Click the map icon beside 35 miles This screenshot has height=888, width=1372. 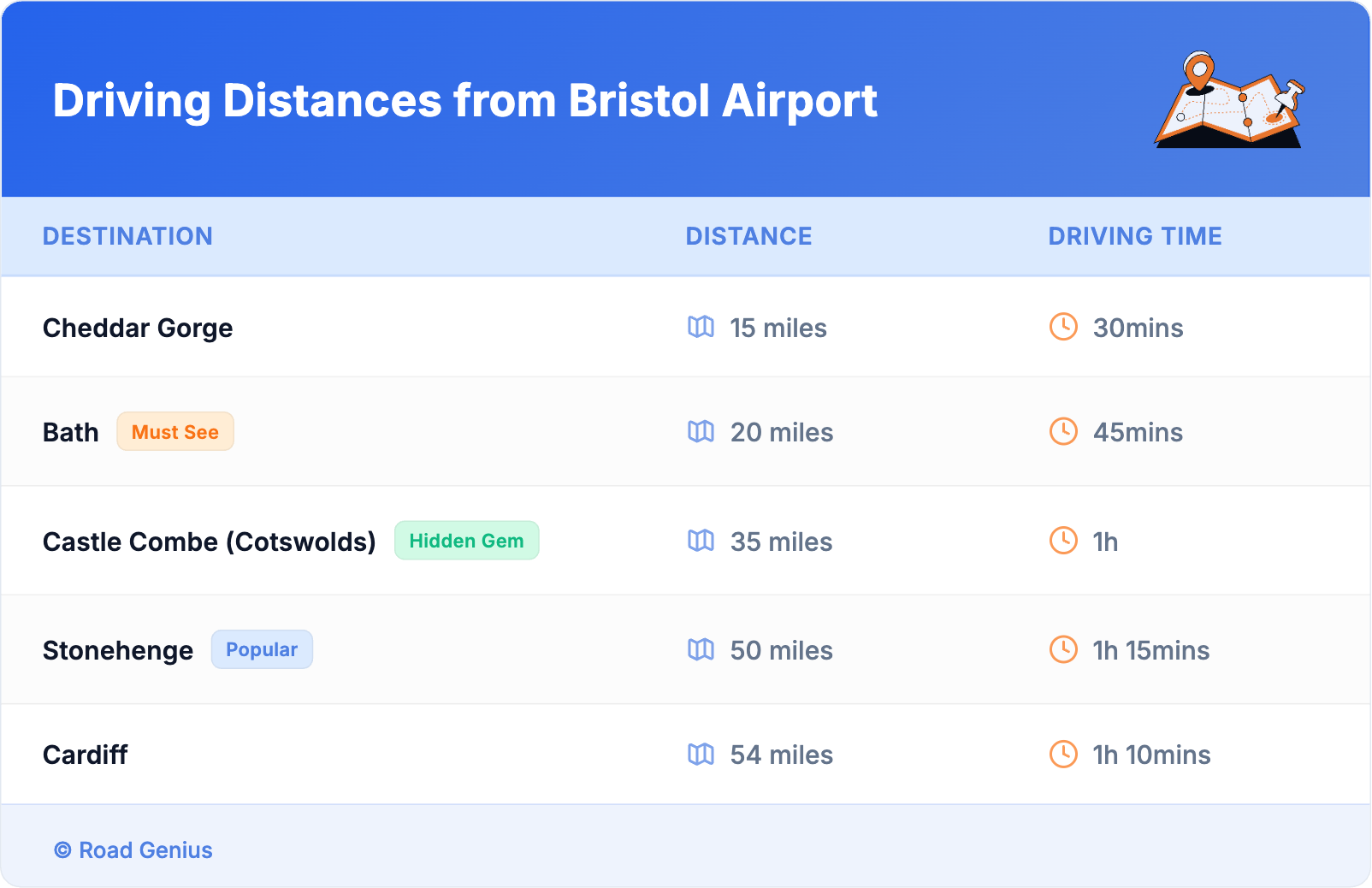(701, 541)
